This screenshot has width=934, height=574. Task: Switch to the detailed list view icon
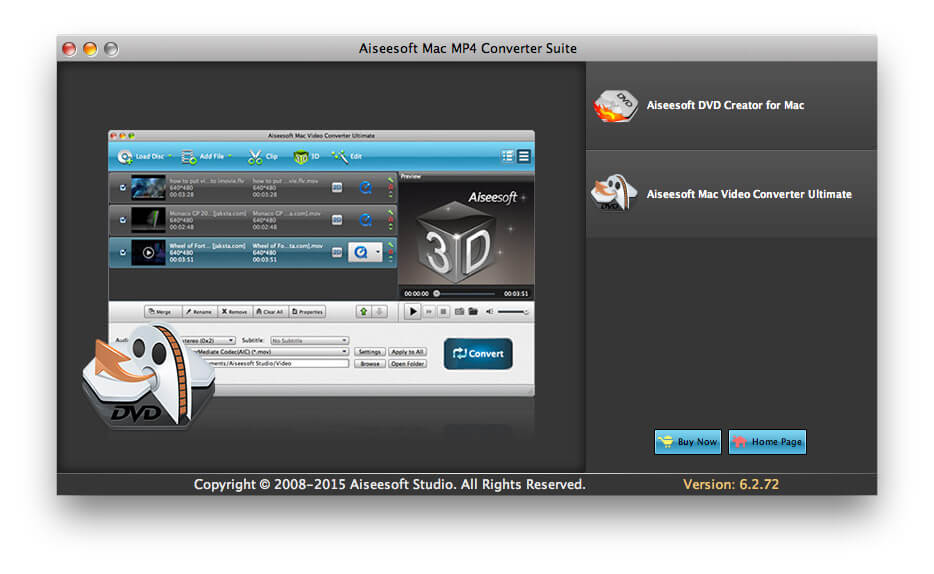[508, 156]
